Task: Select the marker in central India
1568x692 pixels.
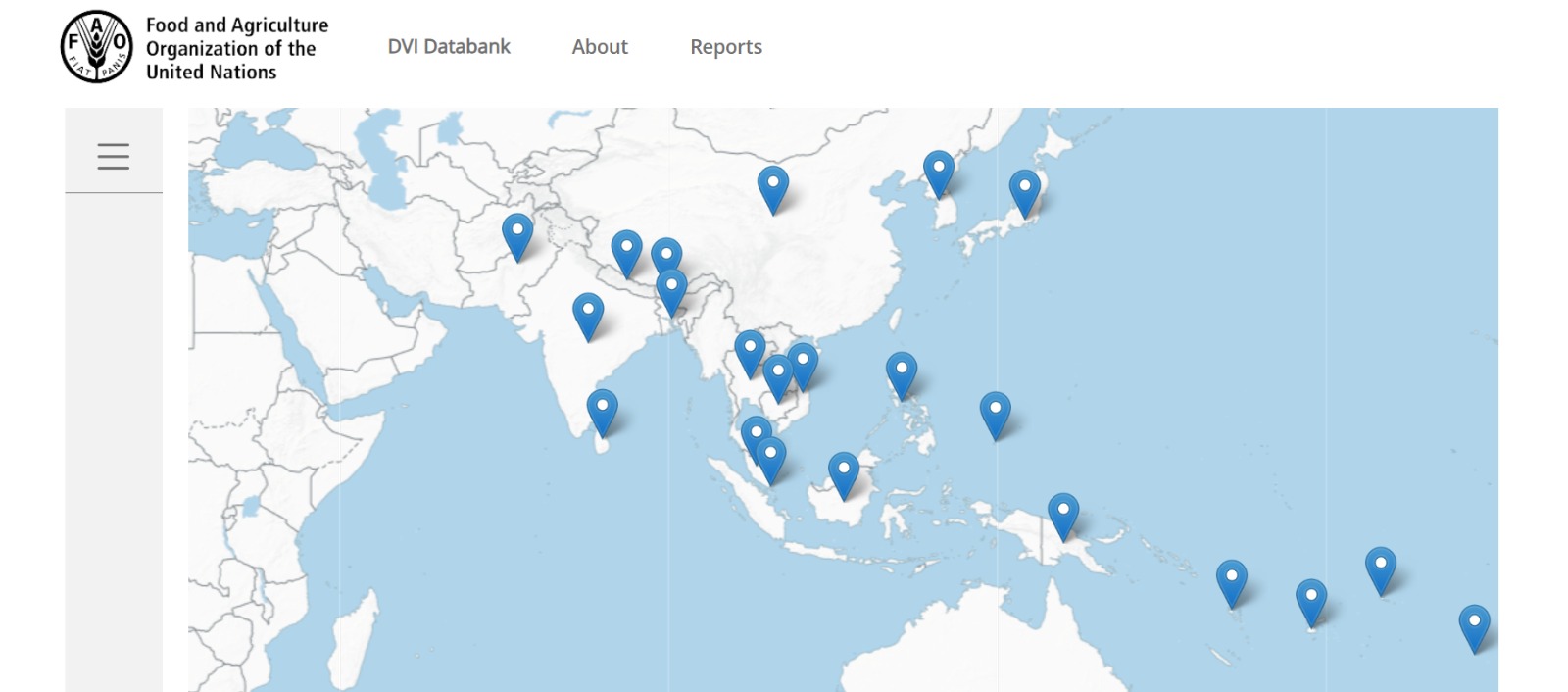Action: click(588, 314)
